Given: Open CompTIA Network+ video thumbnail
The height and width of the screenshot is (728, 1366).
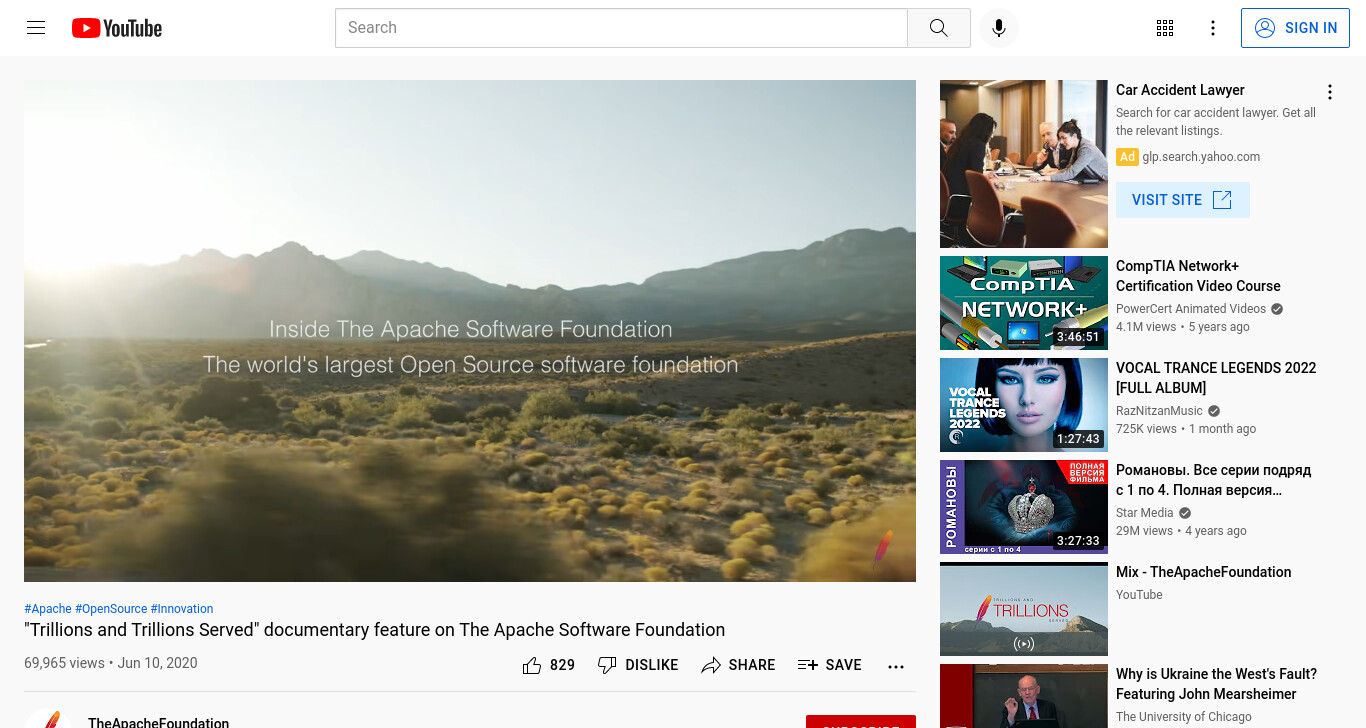Looking at the screenshot, I should click(1024, 303).
